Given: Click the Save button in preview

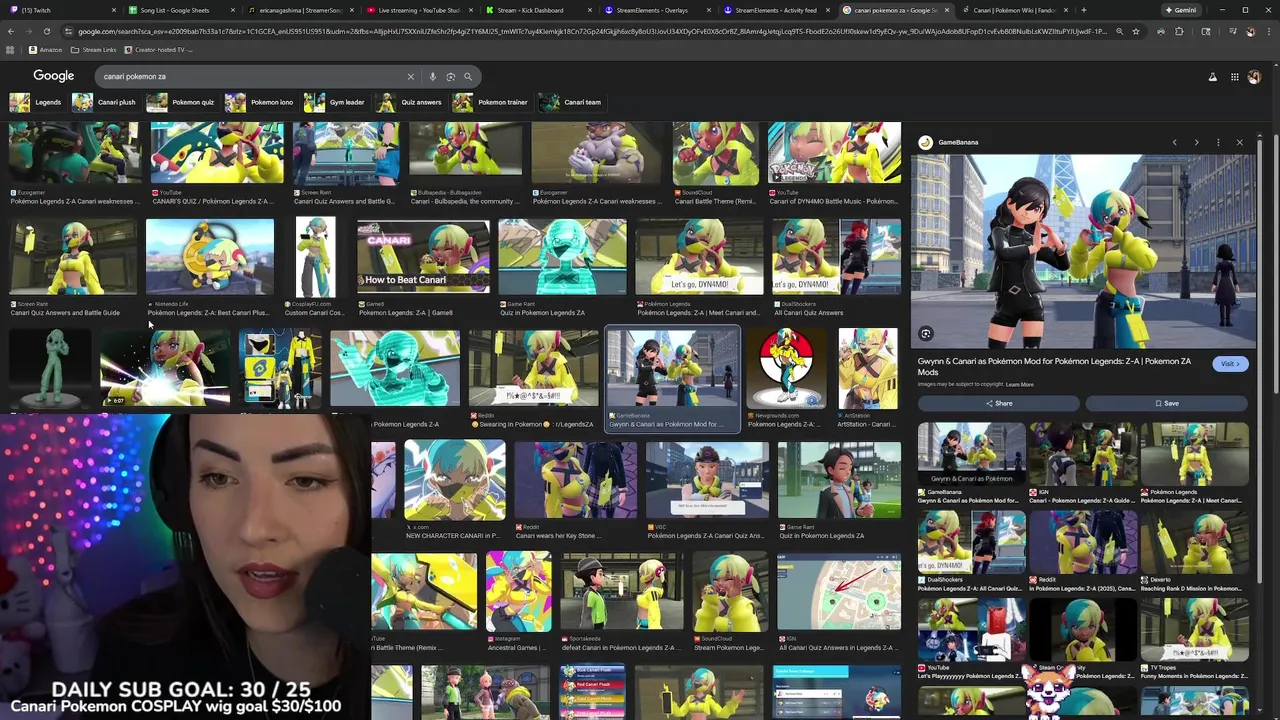Looking at the screenshot, I should (x=1167, y=403).
